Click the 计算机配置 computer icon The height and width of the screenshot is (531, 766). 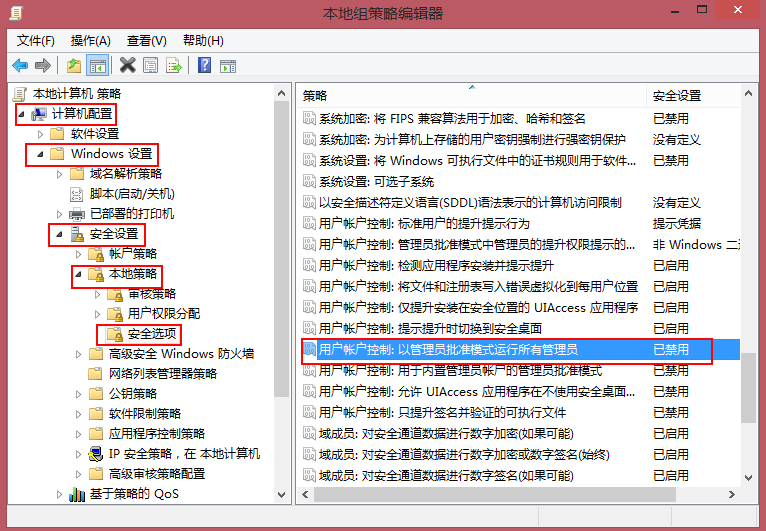click(x=39, y=114)
